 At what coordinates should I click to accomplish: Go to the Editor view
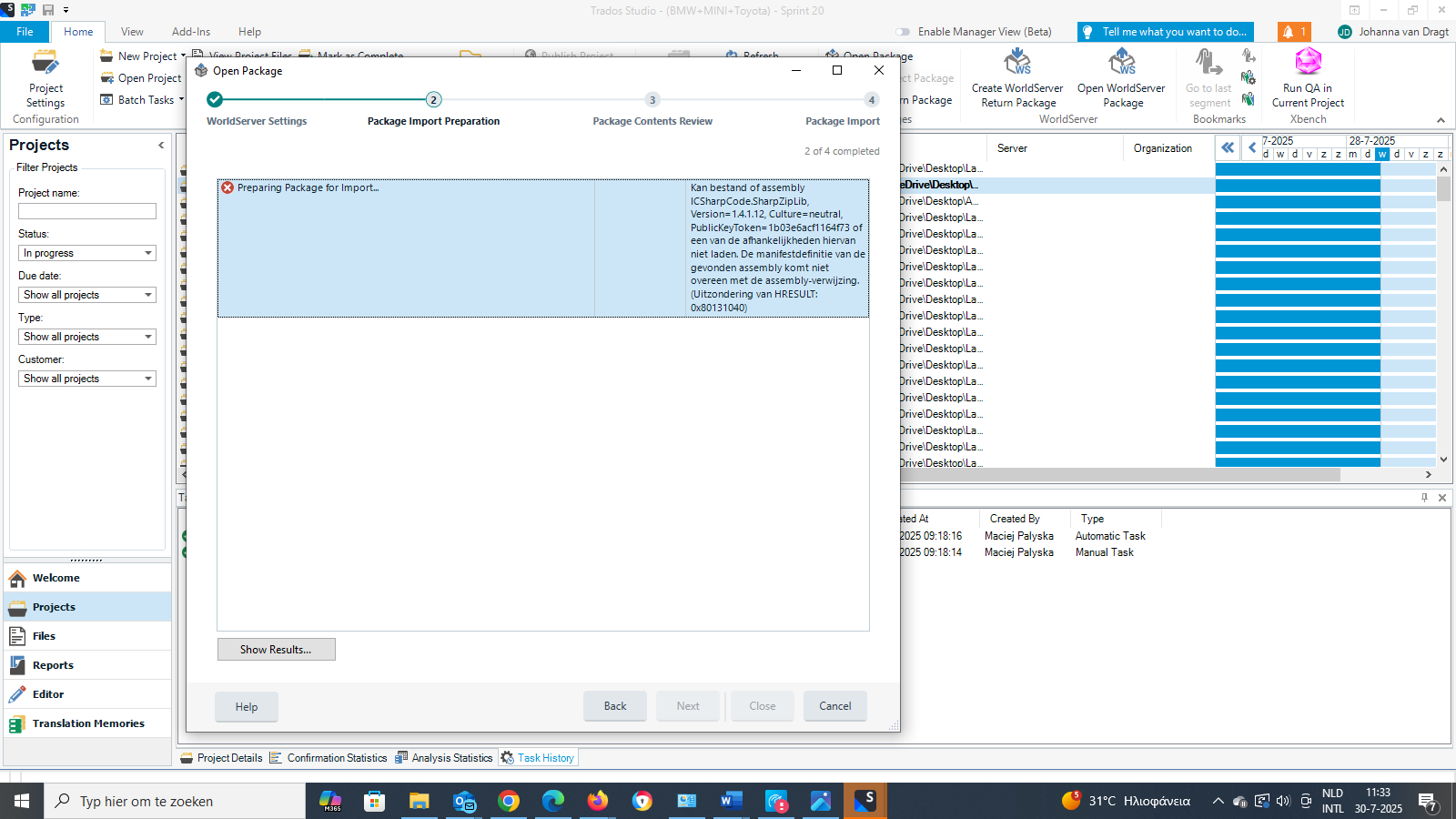87,694
